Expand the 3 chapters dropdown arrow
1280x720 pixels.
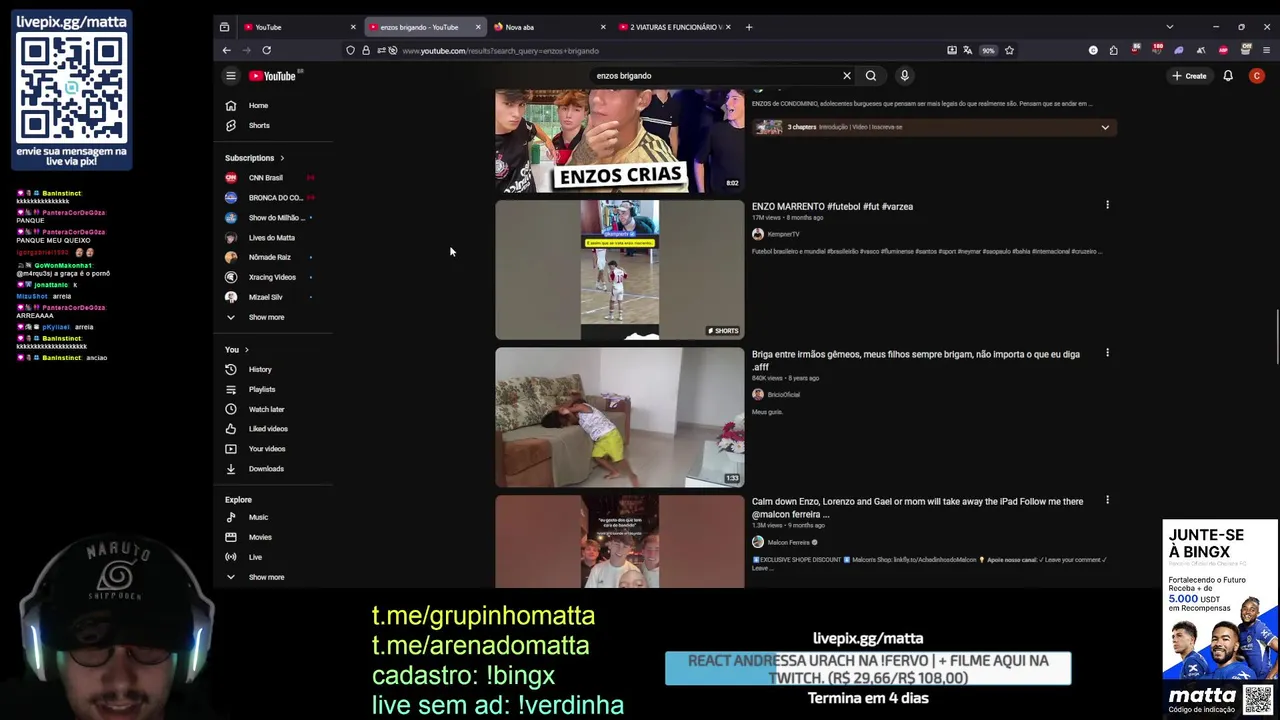pyautogui.click(x=1105, y=127)
